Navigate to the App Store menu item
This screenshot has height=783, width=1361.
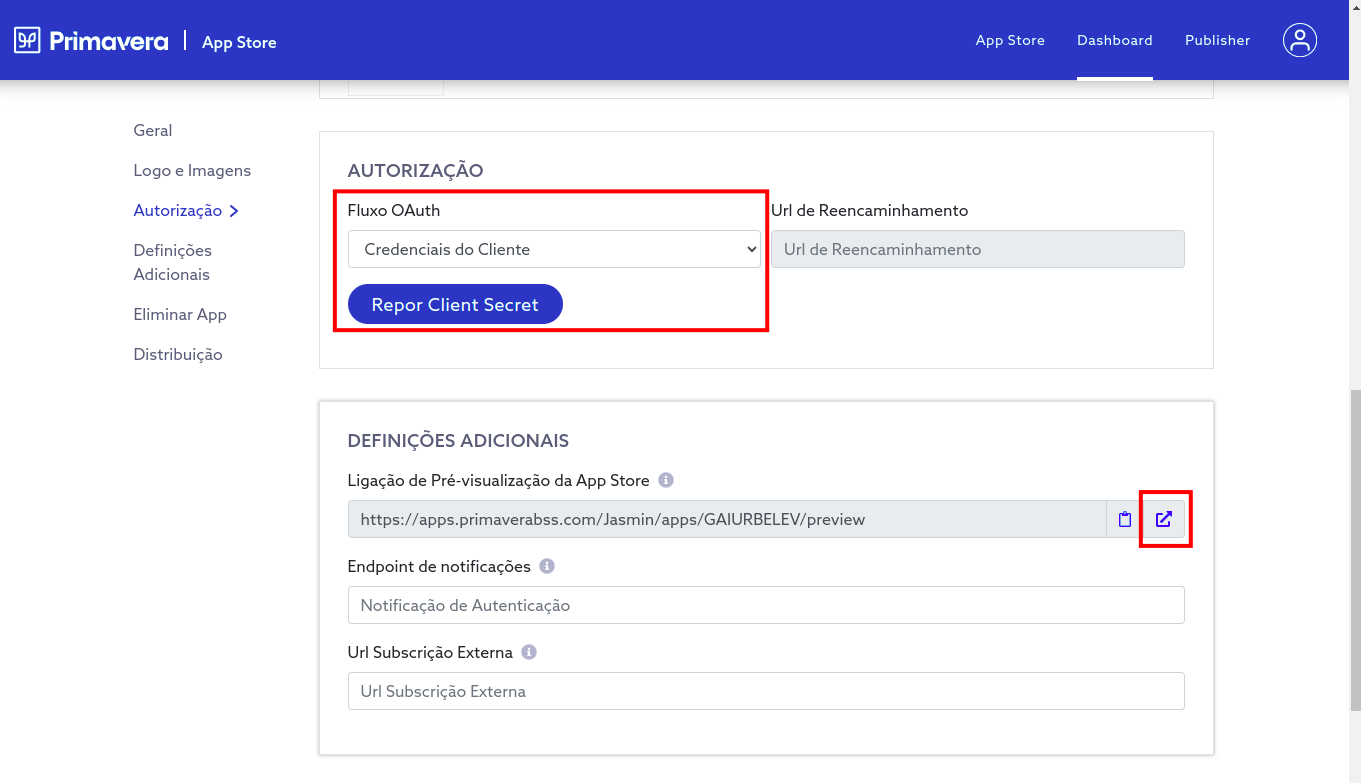point(1010,40)
